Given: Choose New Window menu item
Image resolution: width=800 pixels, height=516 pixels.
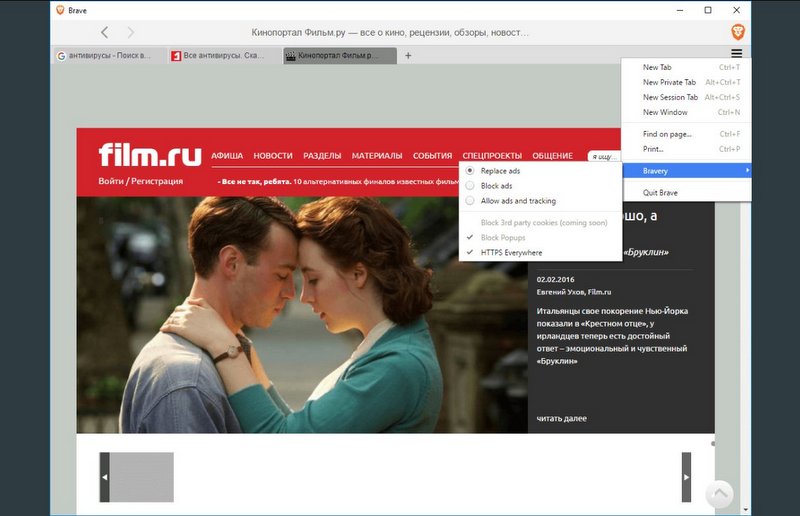Looking at the screenshot, I should 686,112.
